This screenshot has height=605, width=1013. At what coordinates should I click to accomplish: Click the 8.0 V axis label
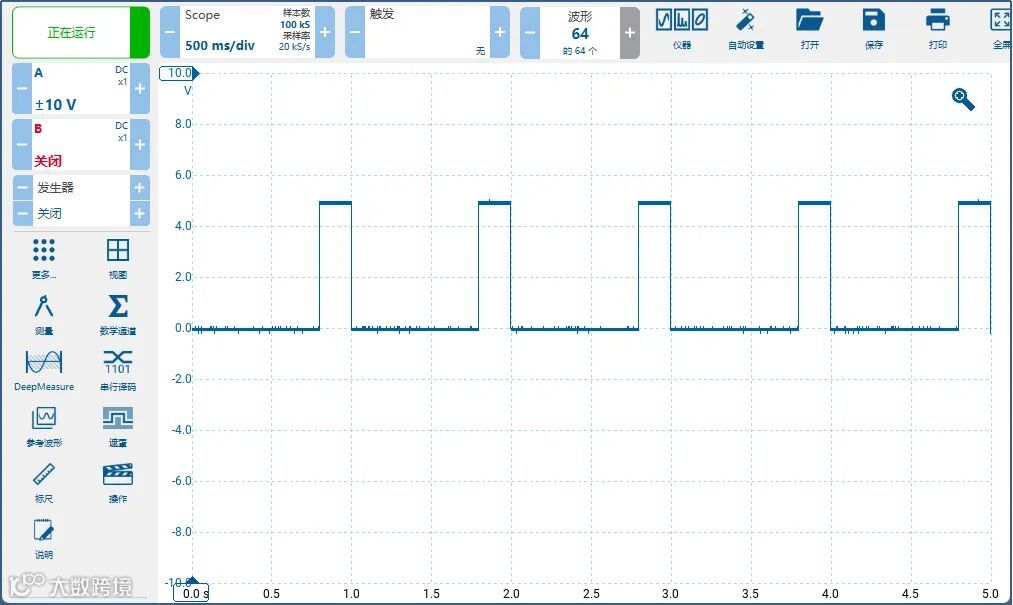tap(183, 124)
